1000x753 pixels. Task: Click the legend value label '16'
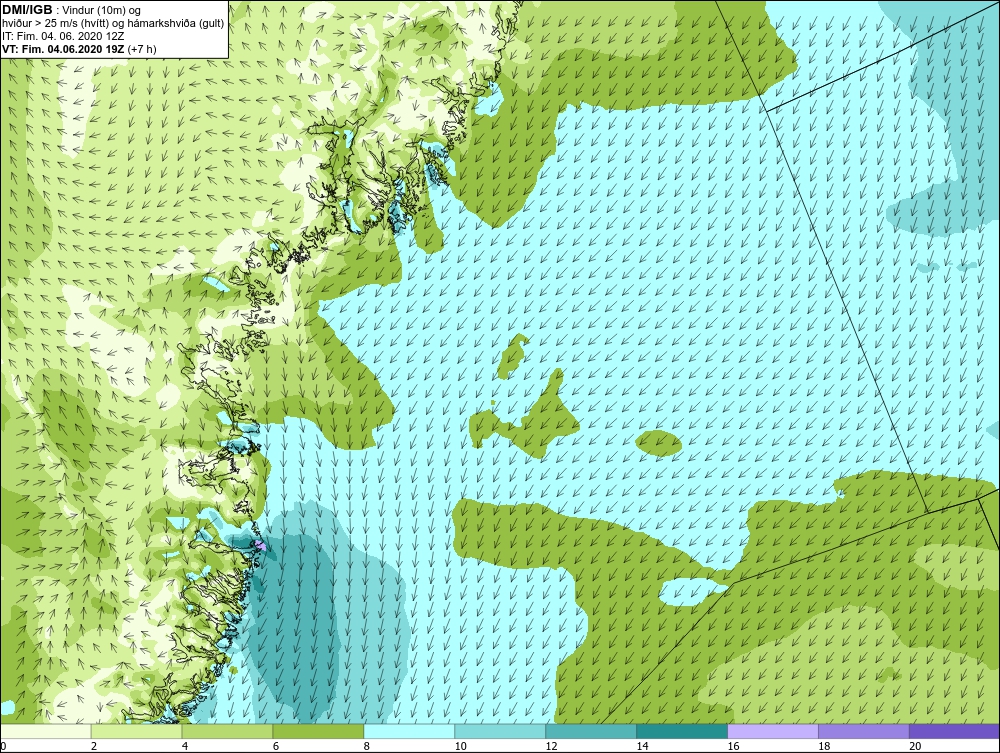click(733, 746)
